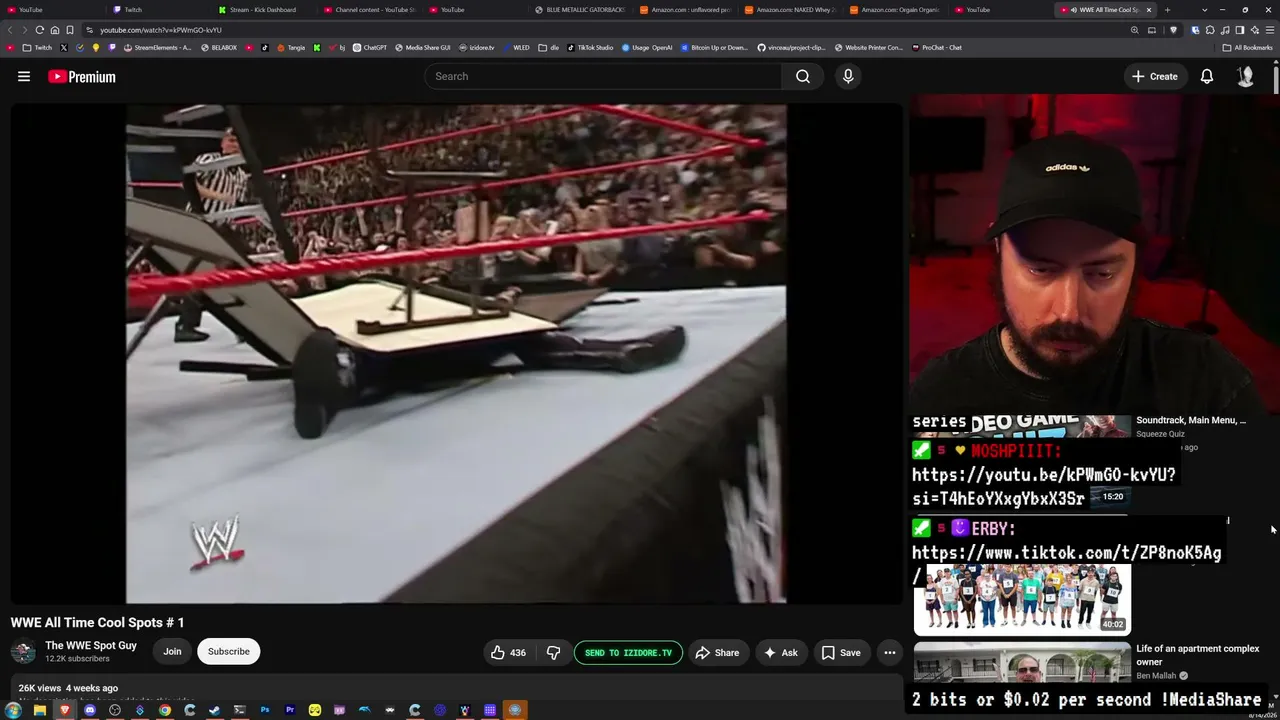The height and width of the screenshot is (720, 1280).
Task: Open the dle bookmarks folder
Action: click(x=549, y=47)
